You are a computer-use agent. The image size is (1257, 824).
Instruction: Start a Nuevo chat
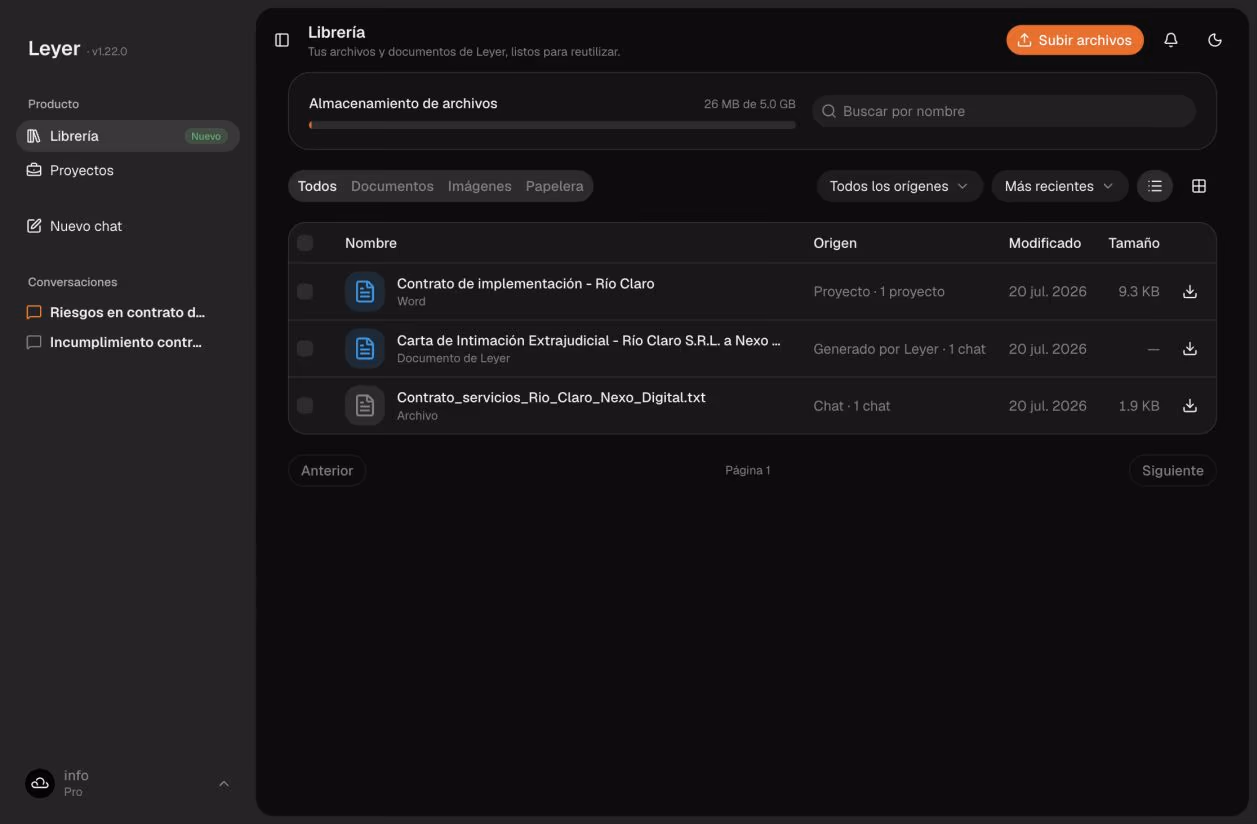[x=128, y=226]
